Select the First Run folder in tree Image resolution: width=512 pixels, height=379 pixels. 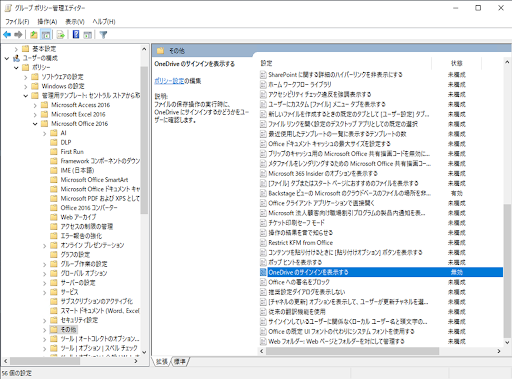[72, 152]
